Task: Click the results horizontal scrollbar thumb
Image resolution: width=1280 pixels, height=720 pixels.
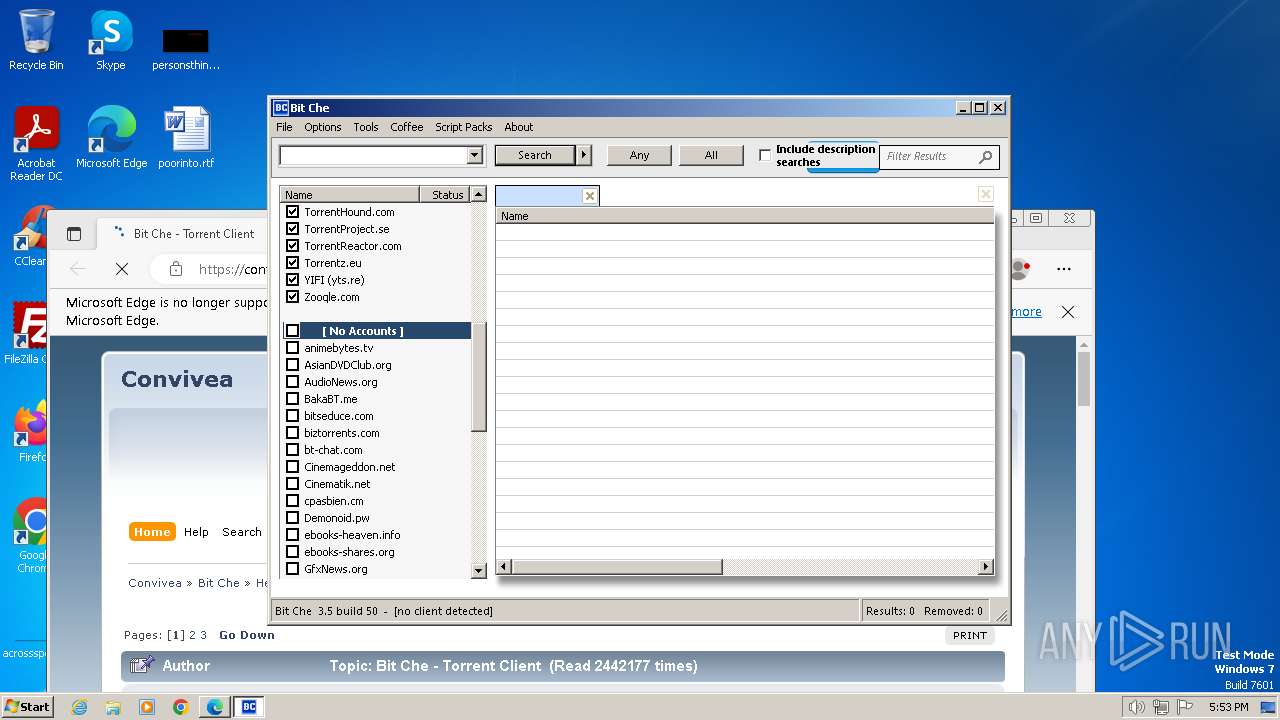Action: tap(617, 567)
